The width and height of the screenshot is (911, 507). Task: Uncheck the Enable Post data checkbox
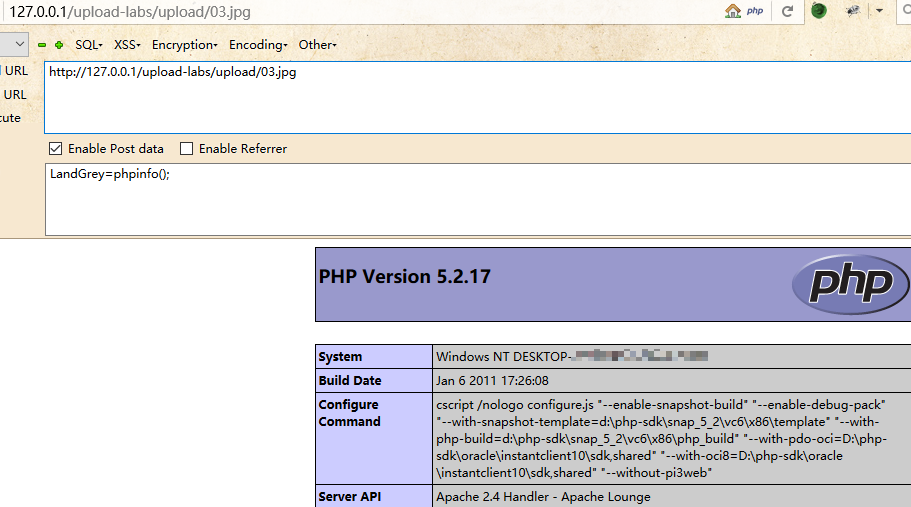[55, 149]
